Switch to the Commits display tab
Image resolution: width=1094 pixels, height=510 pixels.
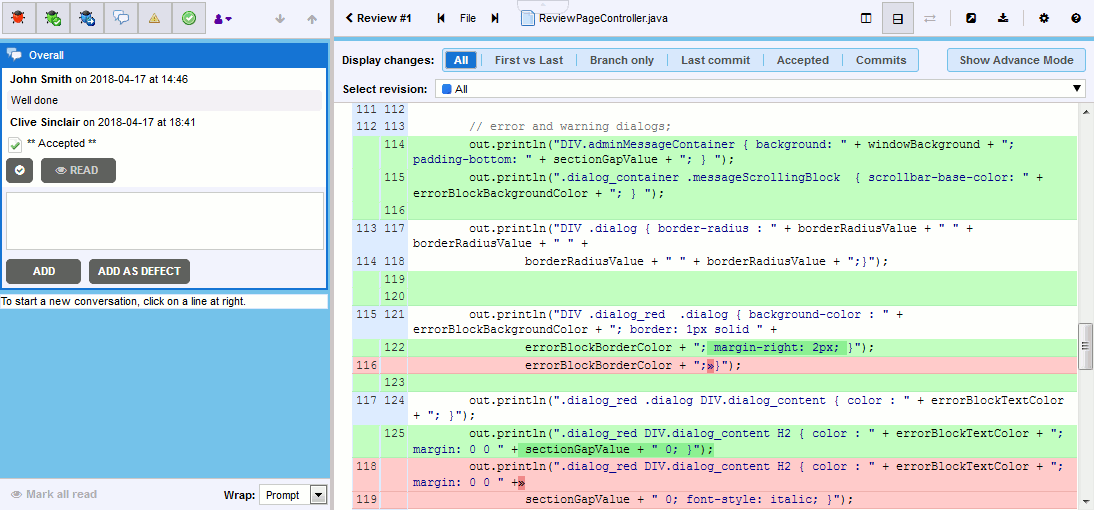pyautogui.click(x=880, y=60)
